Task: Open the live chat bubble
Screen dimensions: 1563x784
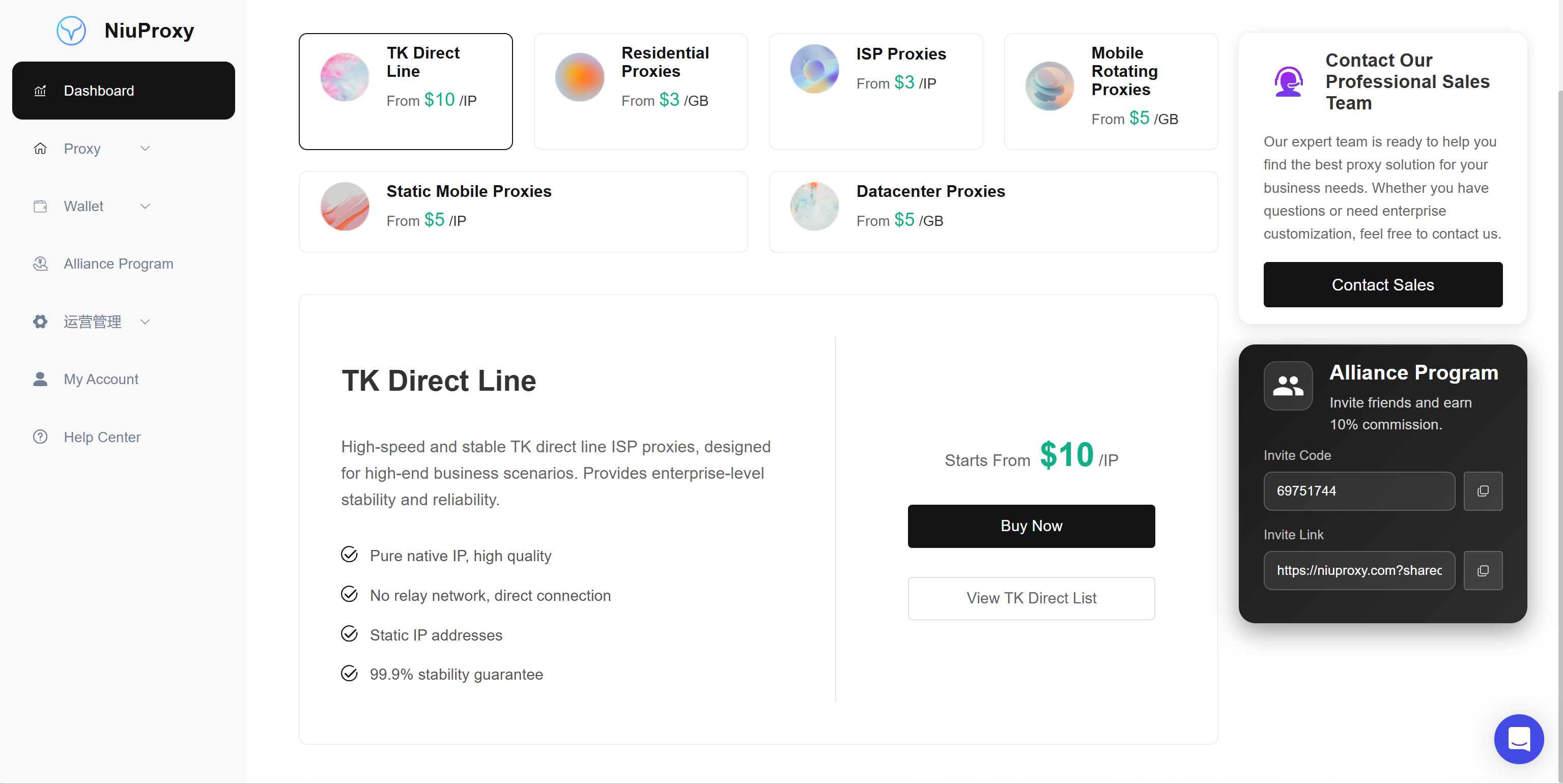Action: tap(1519, 739)
